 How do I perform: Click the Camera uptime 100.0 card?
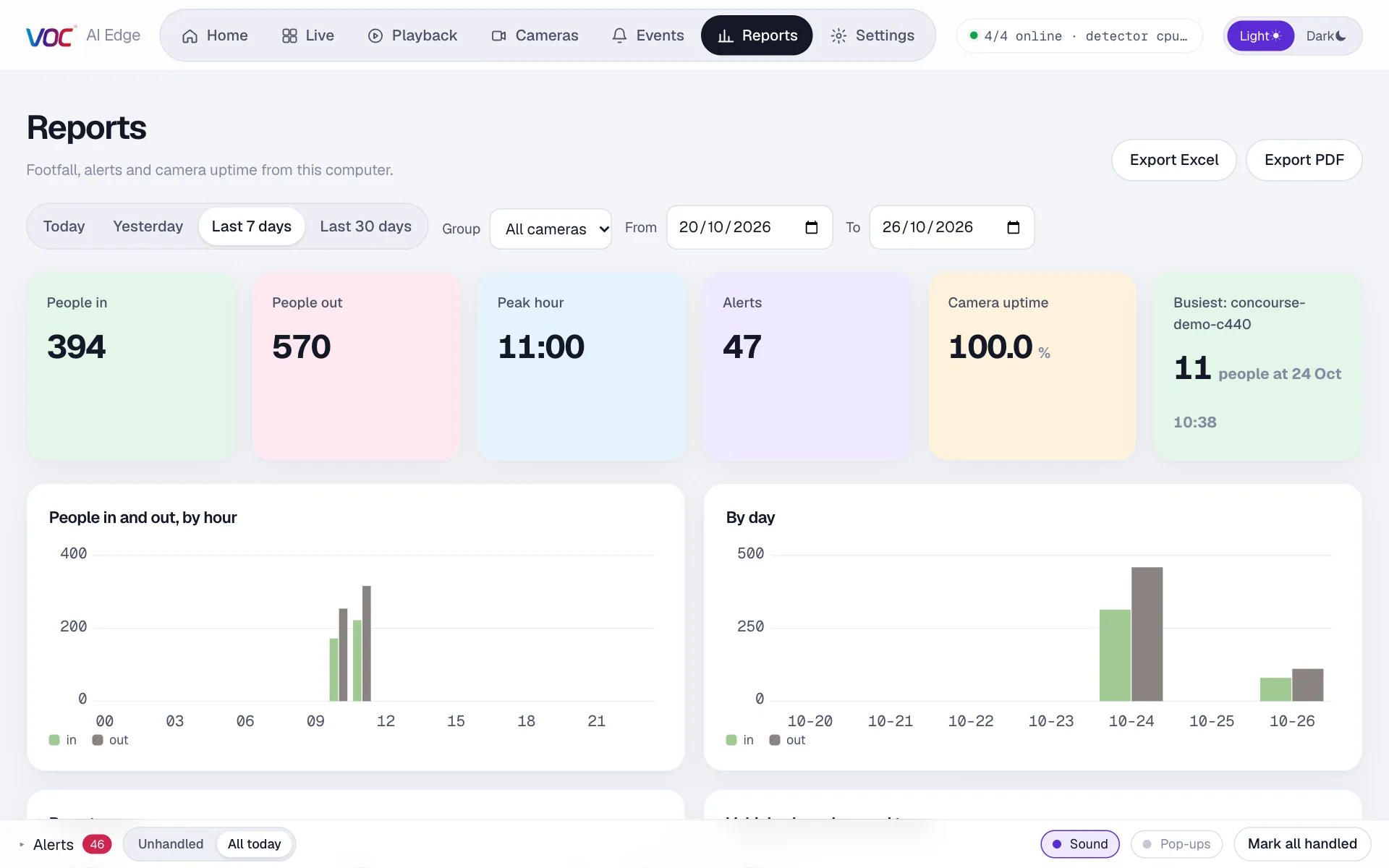coord(1032,367)
